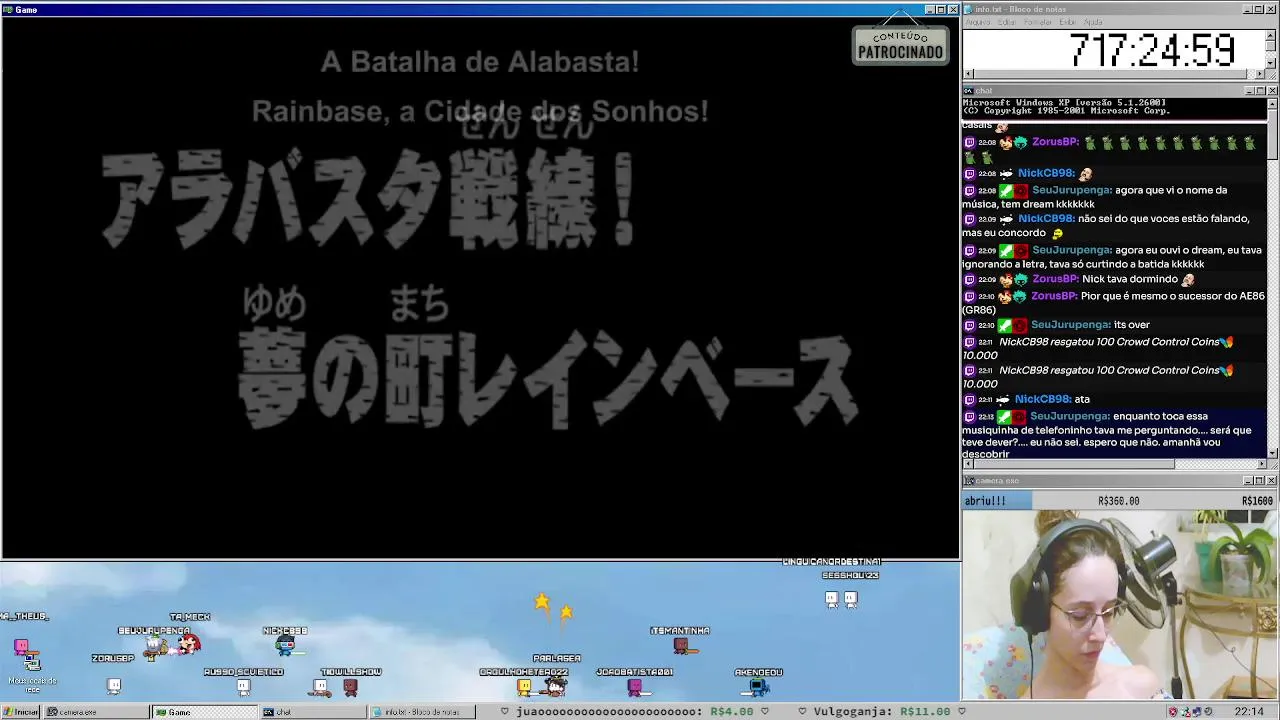Open the Formatar menu in Bloco de notas

1038,22
